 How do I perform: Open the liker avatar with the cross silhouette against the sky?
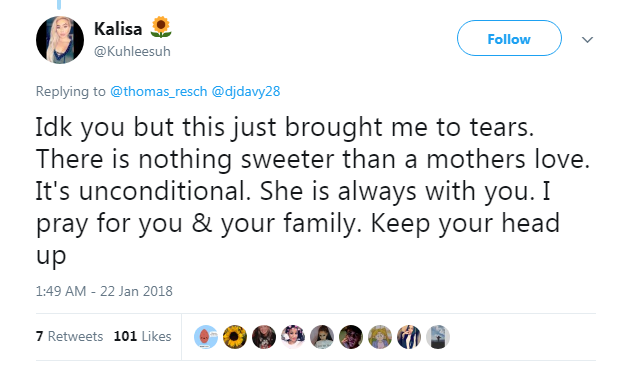(x=438, y=337)
